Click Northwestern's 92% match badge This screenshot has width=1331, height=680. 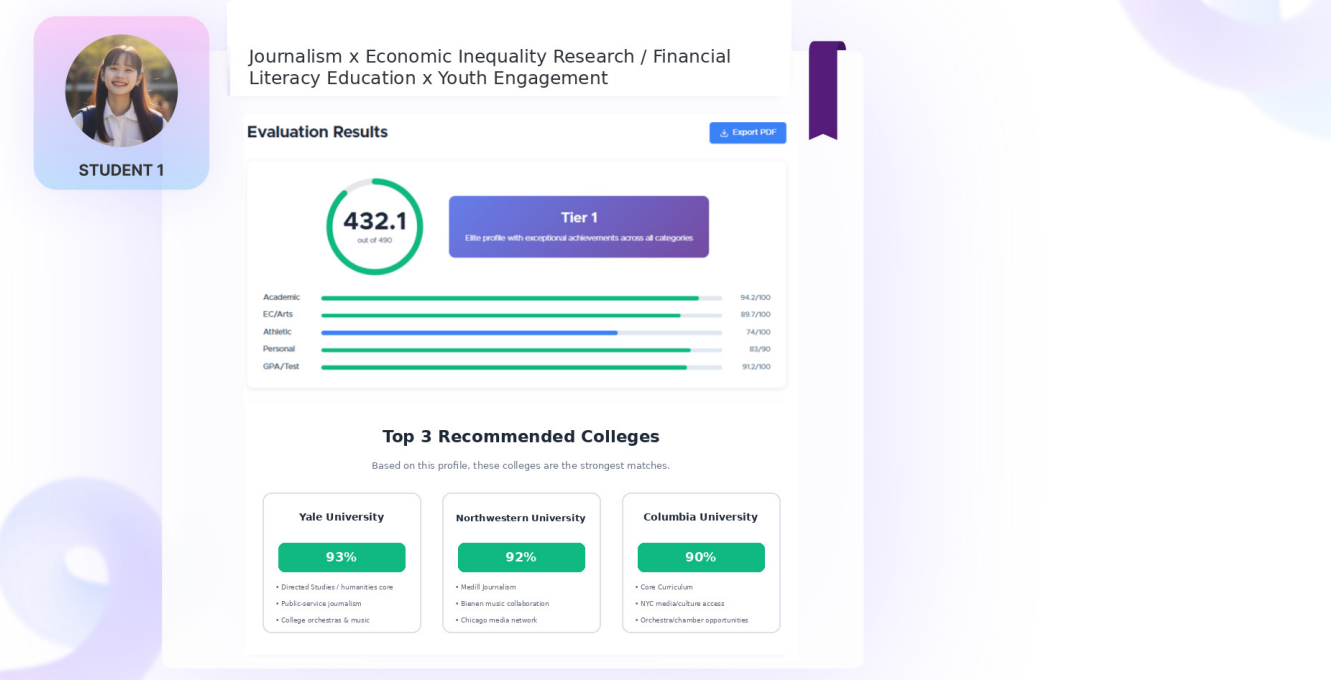(521, 557)
